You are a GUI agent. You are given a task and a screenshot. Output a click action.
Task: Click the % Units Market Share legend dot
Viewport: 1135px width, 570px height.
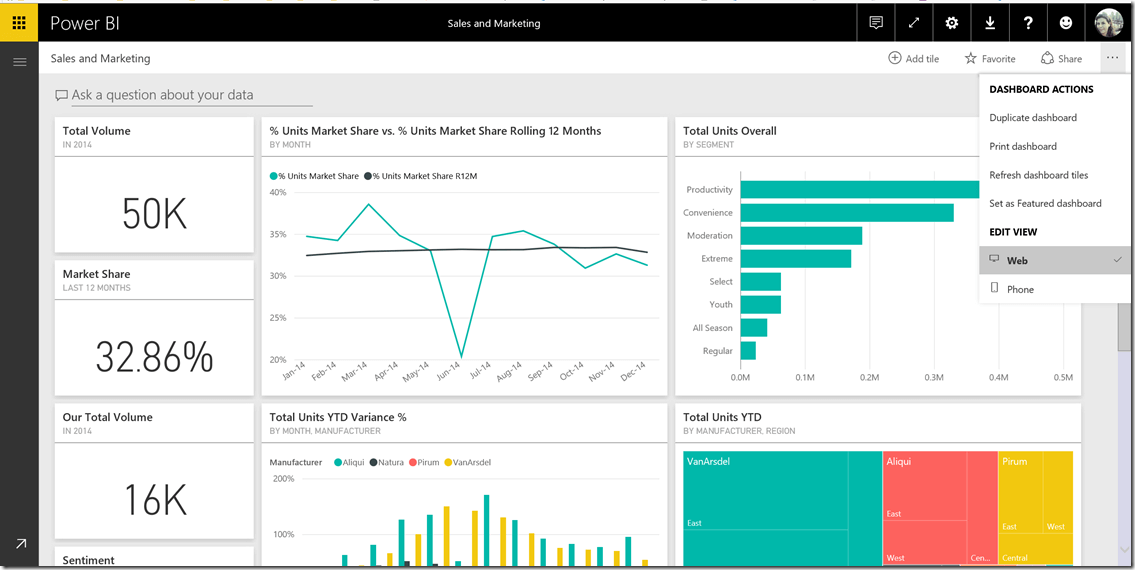(x=273, y=176)
